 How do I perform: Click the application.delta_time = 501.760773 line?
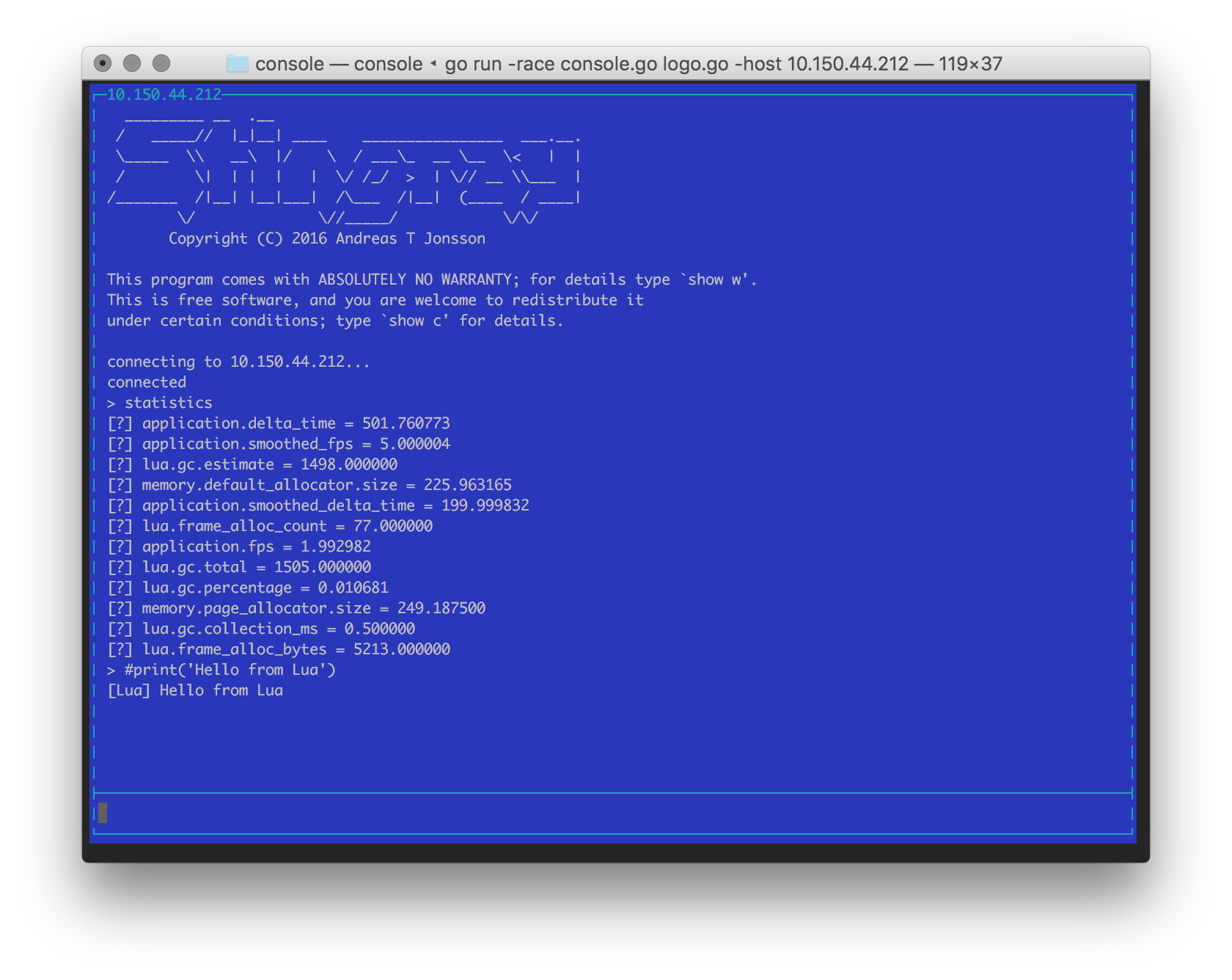(x=279, y=423)
